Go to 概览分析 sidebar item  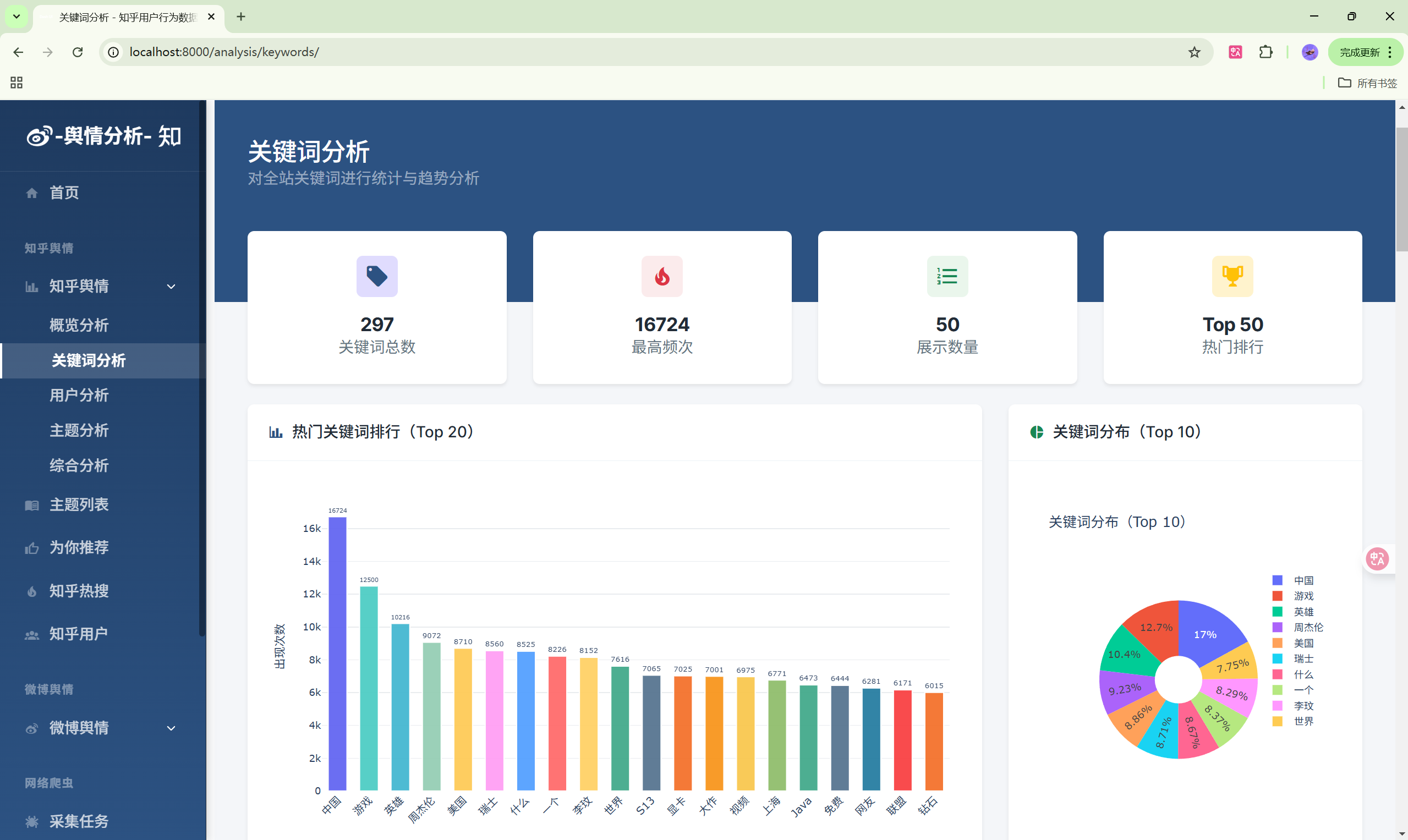[x=79, y=325]
